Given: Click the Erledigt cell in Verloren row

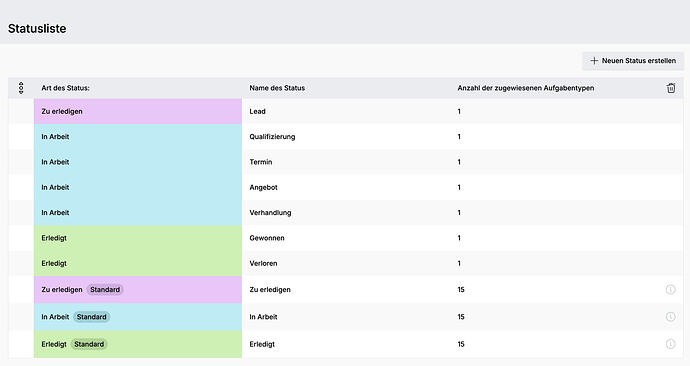Looking at the screenshot, I should [x=138, y=264].
